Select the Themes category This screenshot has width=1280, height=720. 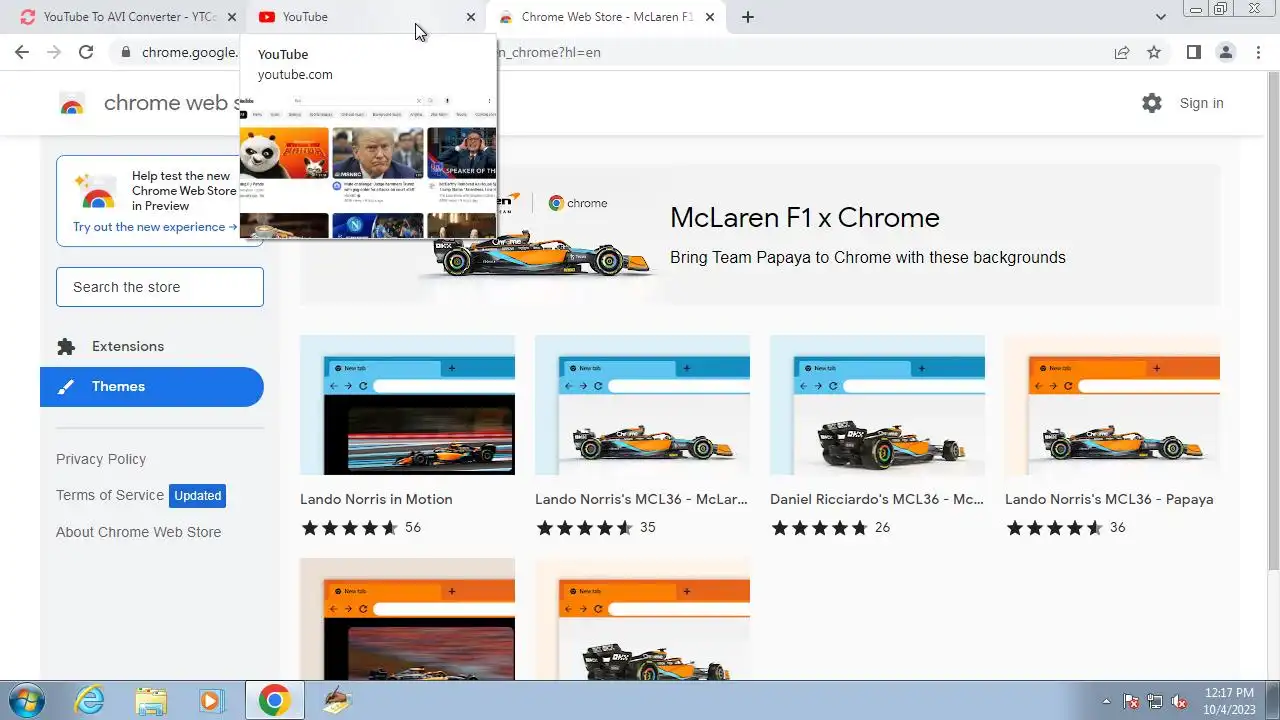pyautogui.click(x=152, y=387)
